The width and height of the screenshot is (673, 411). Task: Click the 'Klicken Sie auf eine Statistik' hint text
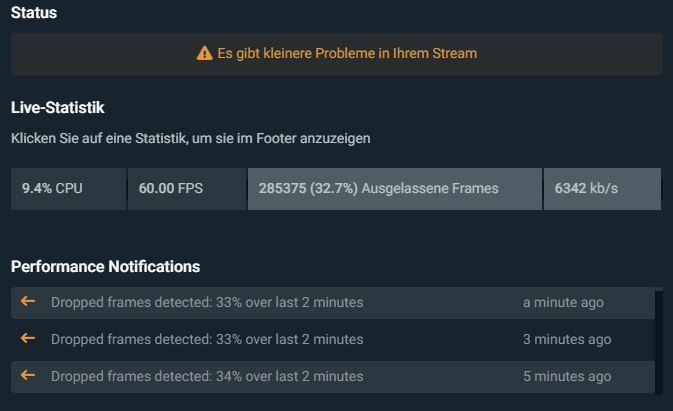coord(191,139)
